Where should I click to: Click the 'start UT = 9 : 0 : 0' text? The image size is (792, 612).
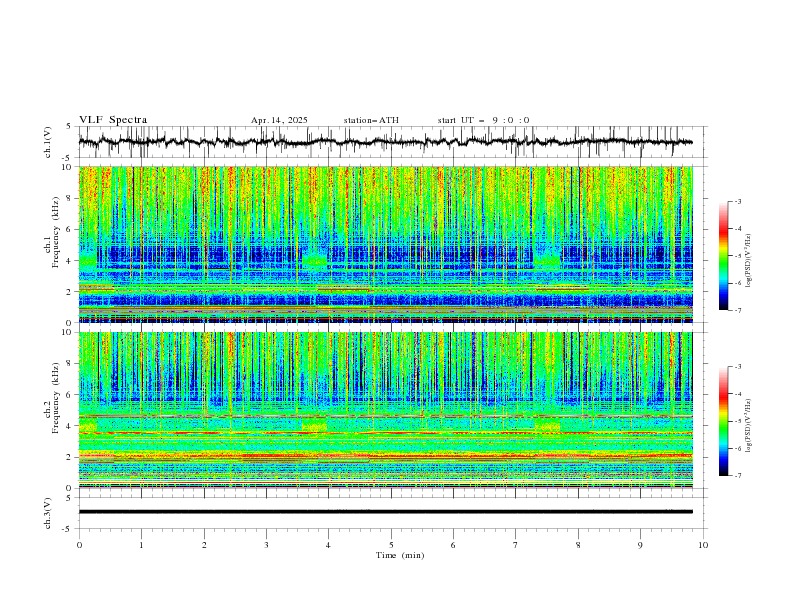pyautogui.click(x=483, y=120)
